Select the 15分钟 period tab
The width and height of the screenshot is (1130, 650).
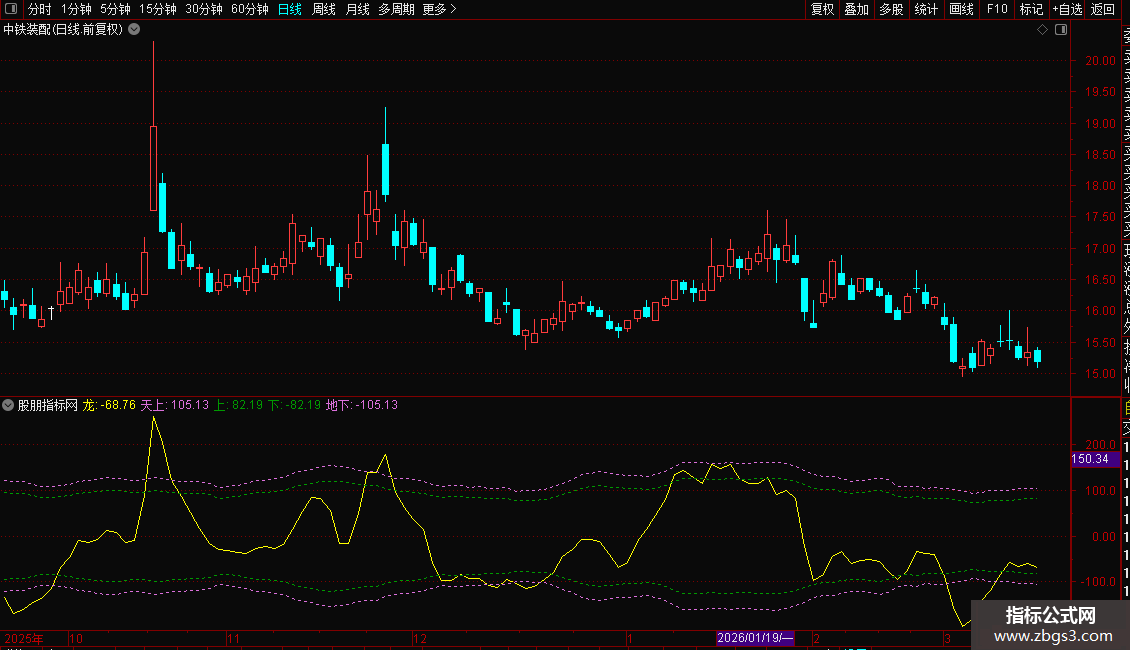click(158, 9)
